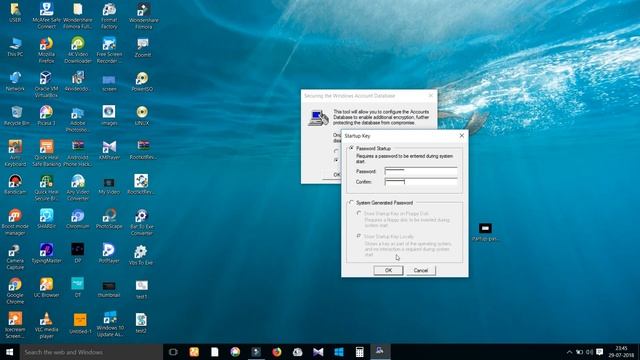Open the Vbs To Exe shortcut
640x360 pixels.
(141, 255)
